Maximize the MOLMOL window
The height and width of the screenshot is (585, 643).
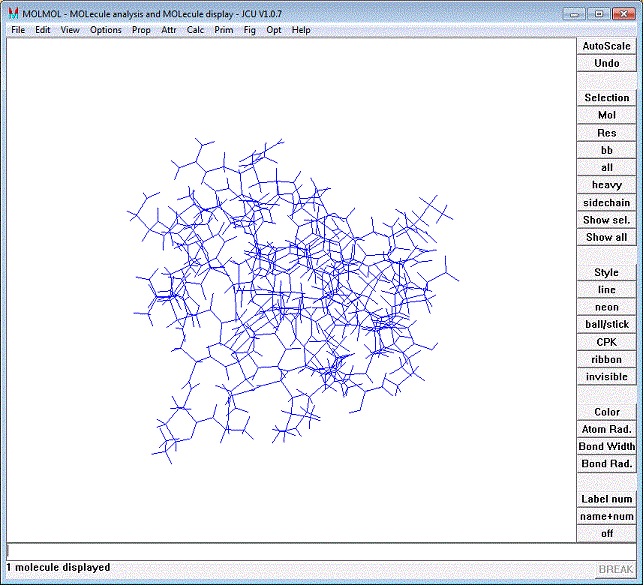point(598,14)
